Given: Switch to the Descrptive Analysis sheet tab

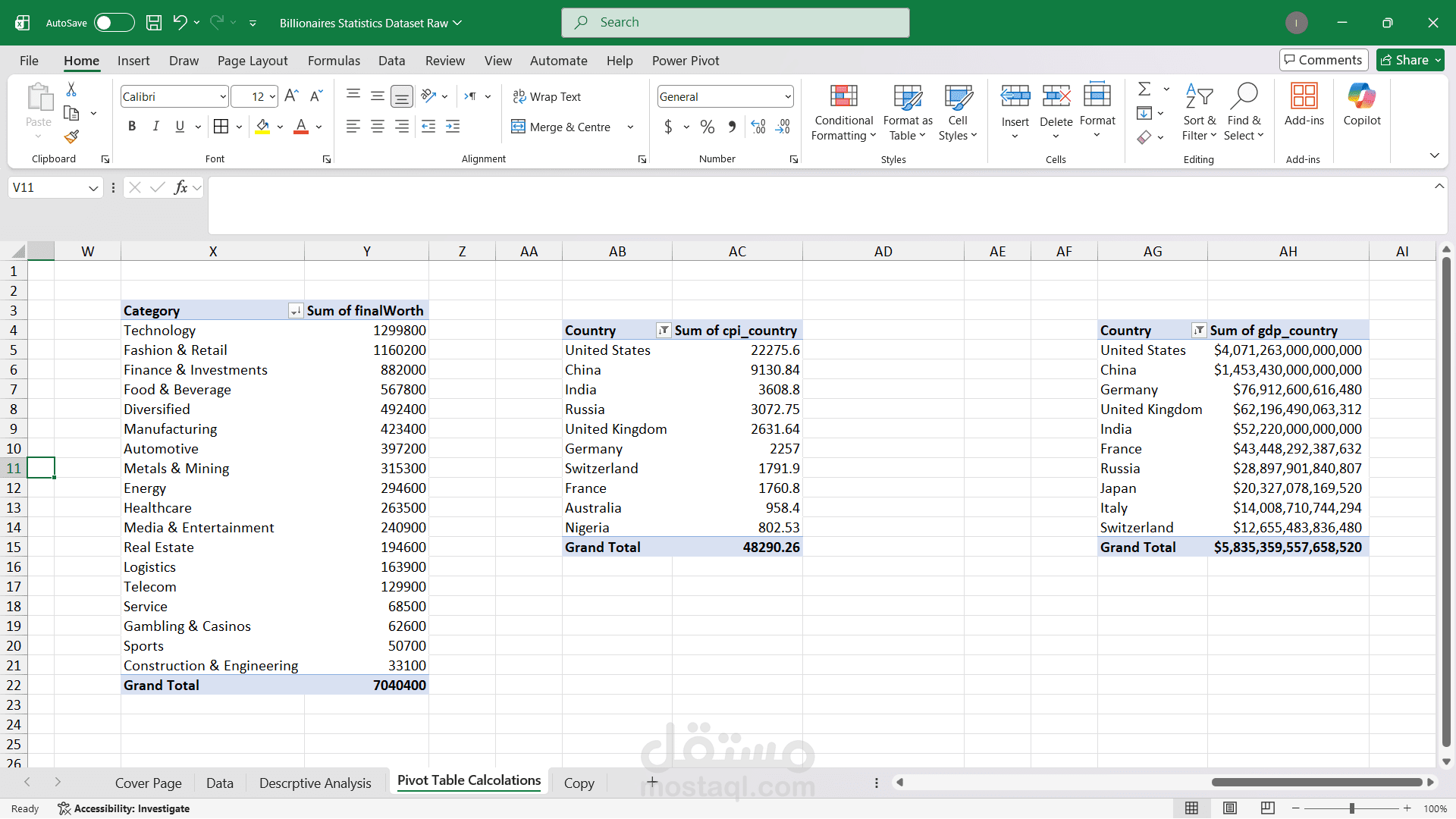Looking at the screenshot, I should click(x=315, y=783).
